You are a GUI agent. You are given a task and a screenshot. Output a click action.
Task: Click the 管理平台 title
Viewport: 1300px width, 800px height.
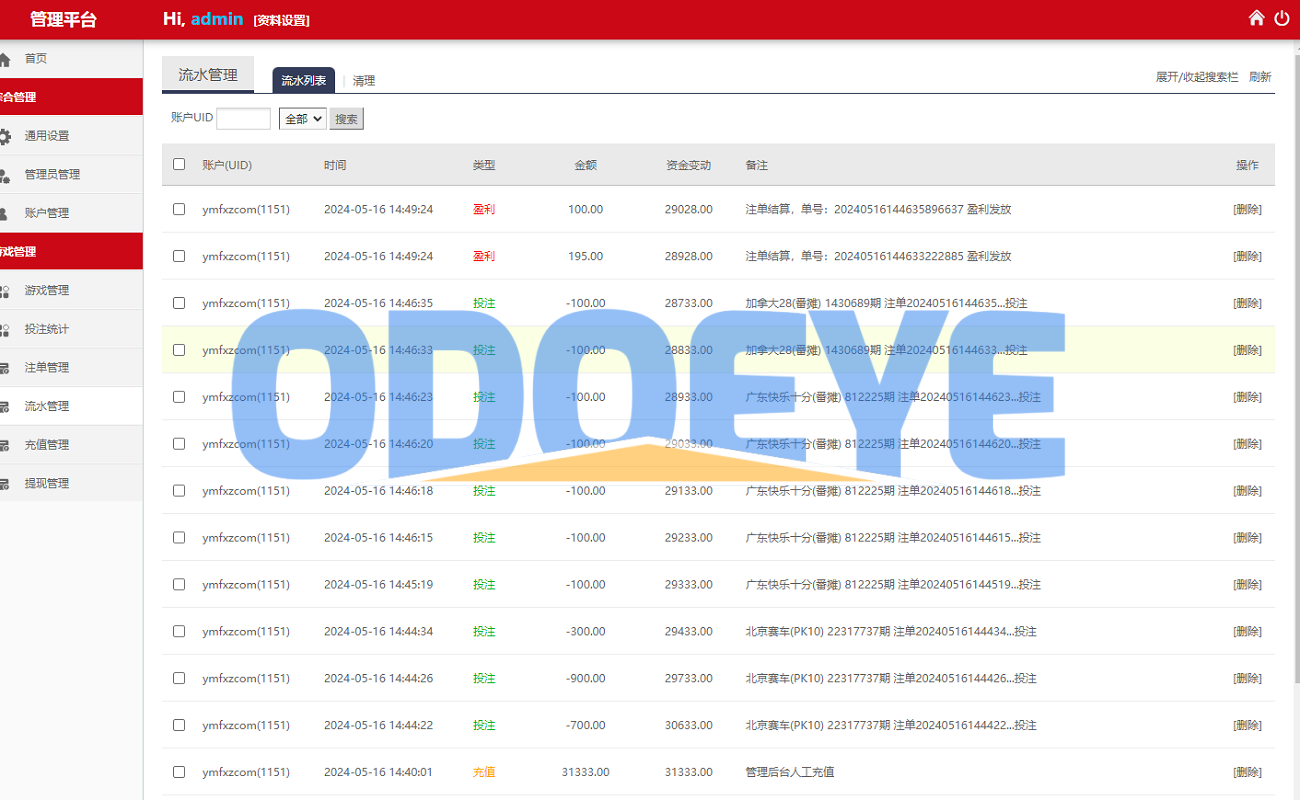point(63,20)
